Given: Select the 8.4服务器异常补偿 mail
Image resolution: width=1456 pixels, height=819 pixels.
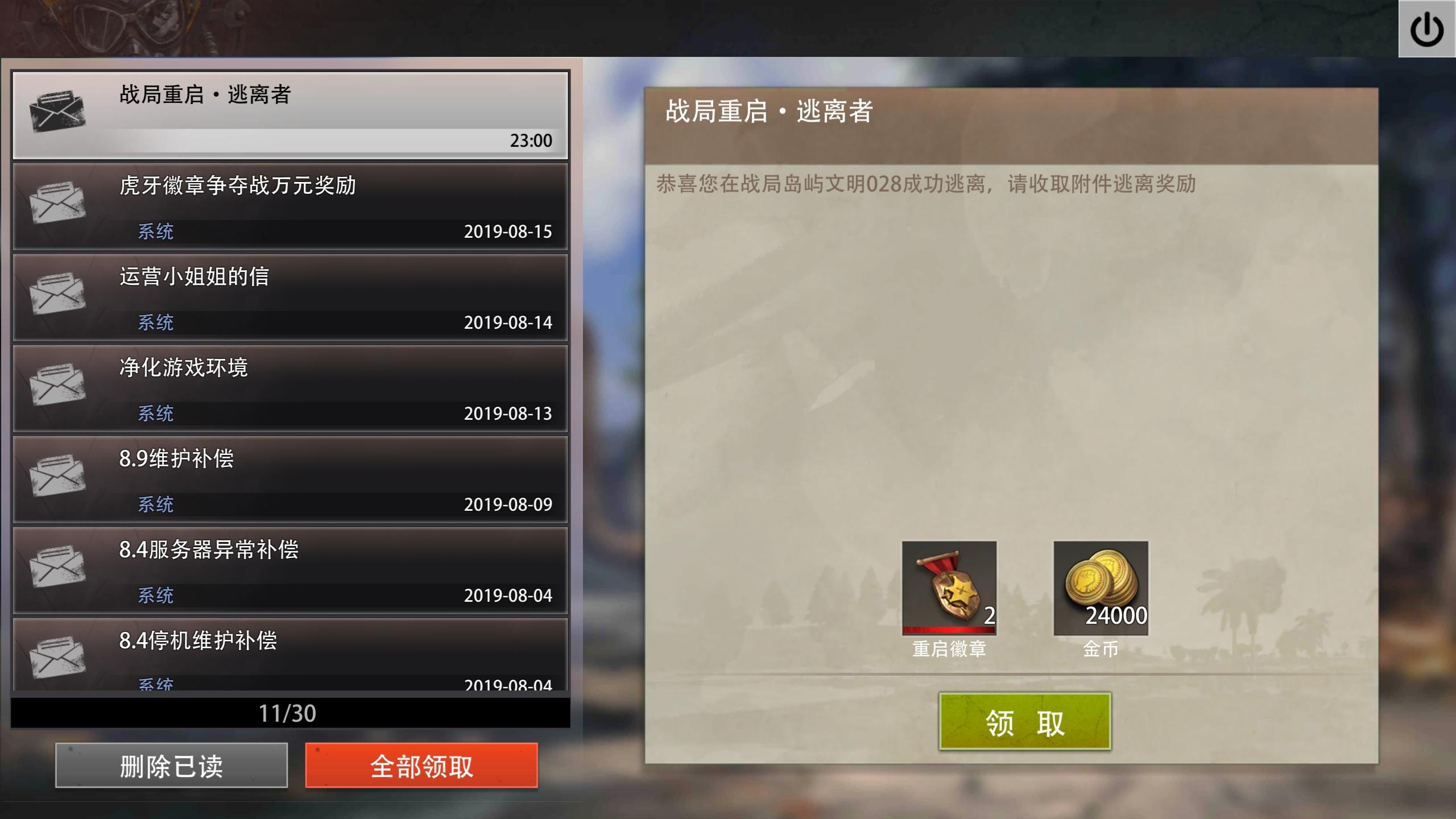Looking at the screenshot, I should pos(290,570).
